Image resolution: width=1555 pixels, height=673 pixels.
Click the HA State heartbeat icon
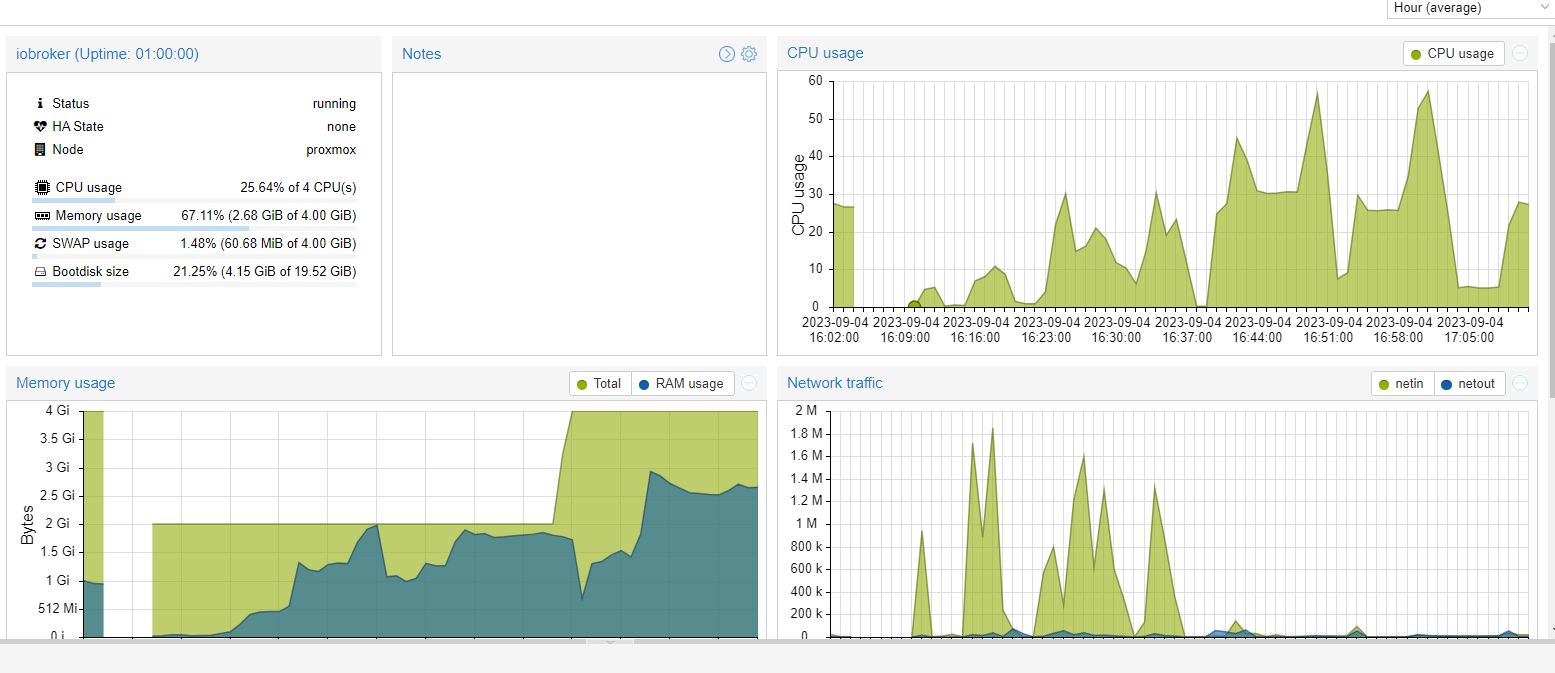coord(41,126)
